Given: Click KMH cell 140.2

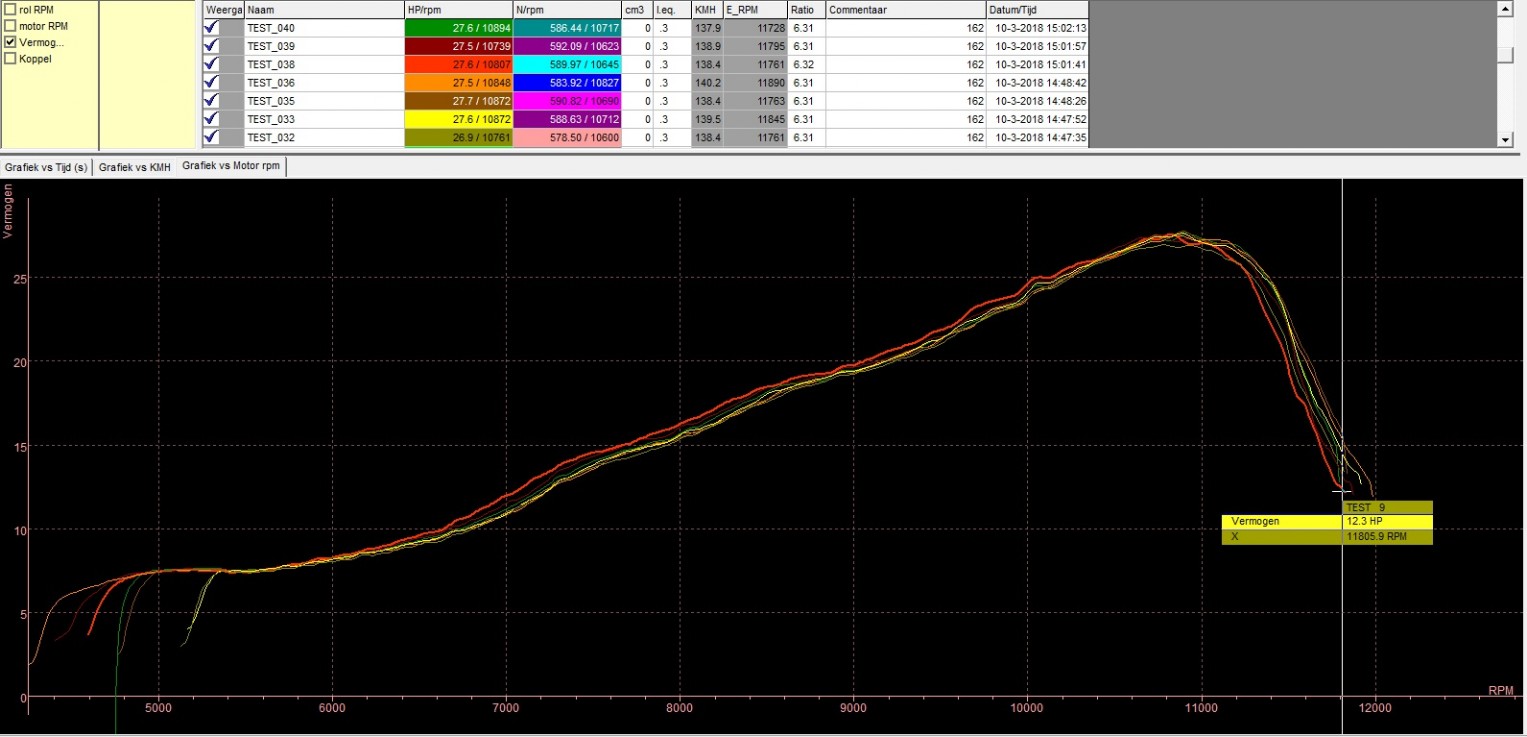Looking at the screenshot, I should pos(707,82).
